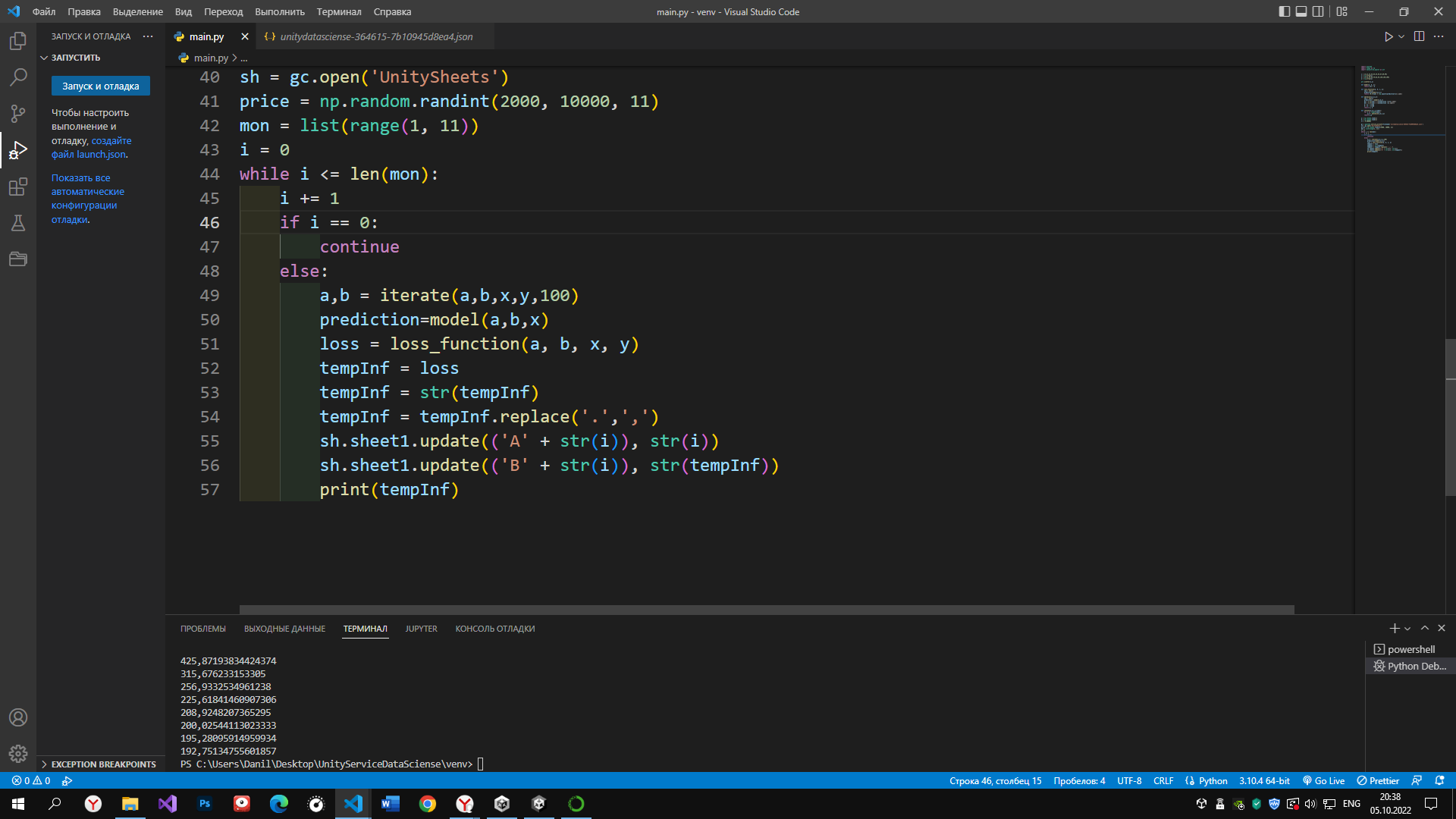Toggle Secondary Side Bar layout button
Image resolution: width=1456 pixels, height=819 pixels.
pos(1318,11)
